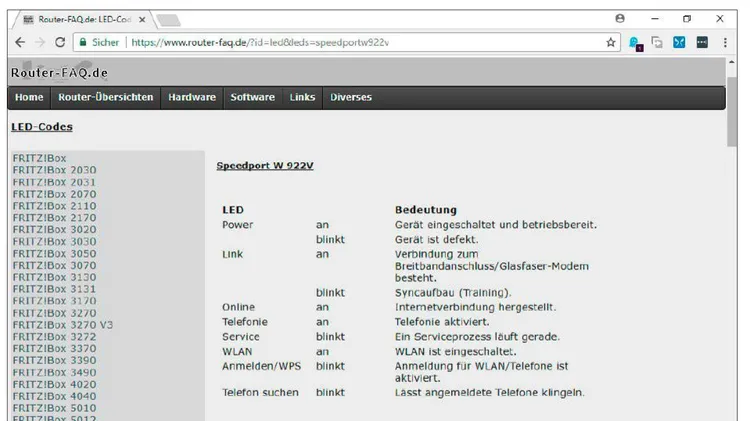Viewport: 750px width, 421px height.
Task: Select FRITZ!Box 3390 in the list
Action: point(55,360)
